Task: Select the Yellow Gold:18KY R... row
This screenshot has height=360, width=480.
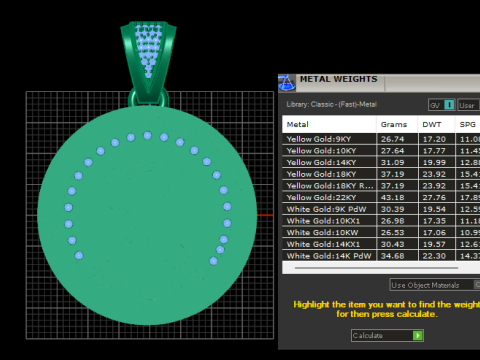Action: (381, 186)
